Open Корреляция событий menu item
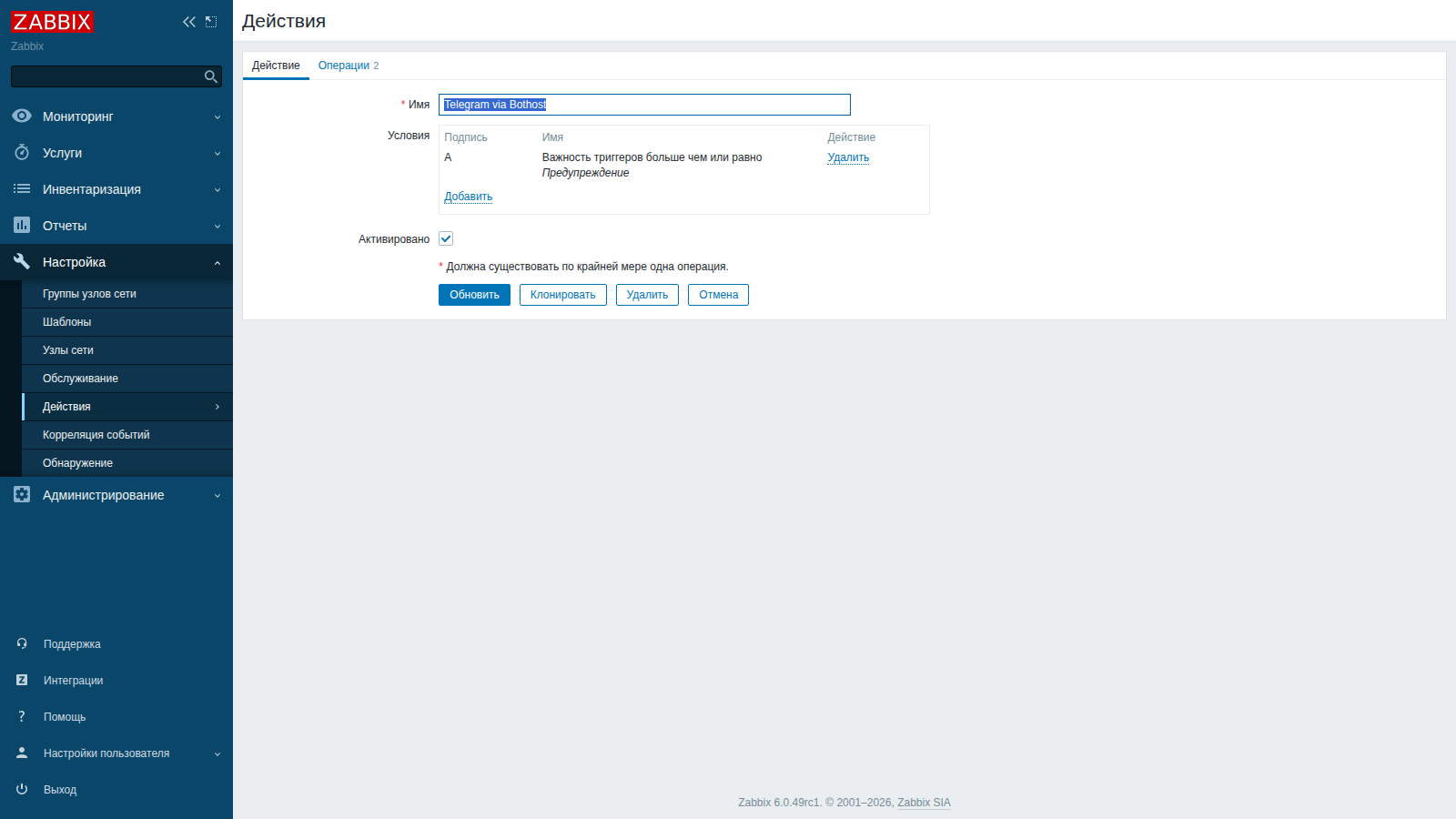1456x819 pixels. point(127,435)
